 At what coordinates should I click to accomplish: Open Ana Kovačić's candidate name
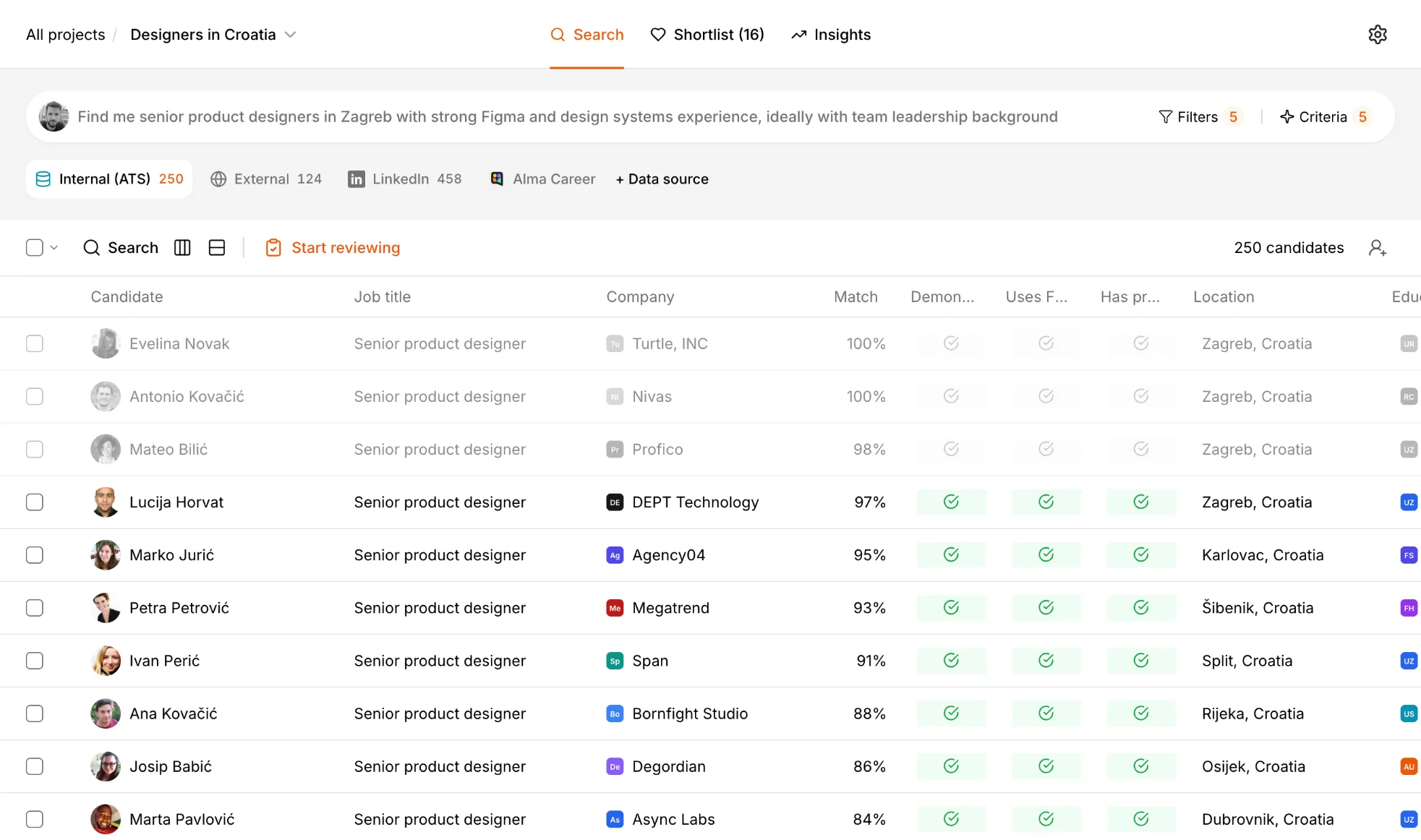pos(174,713)
